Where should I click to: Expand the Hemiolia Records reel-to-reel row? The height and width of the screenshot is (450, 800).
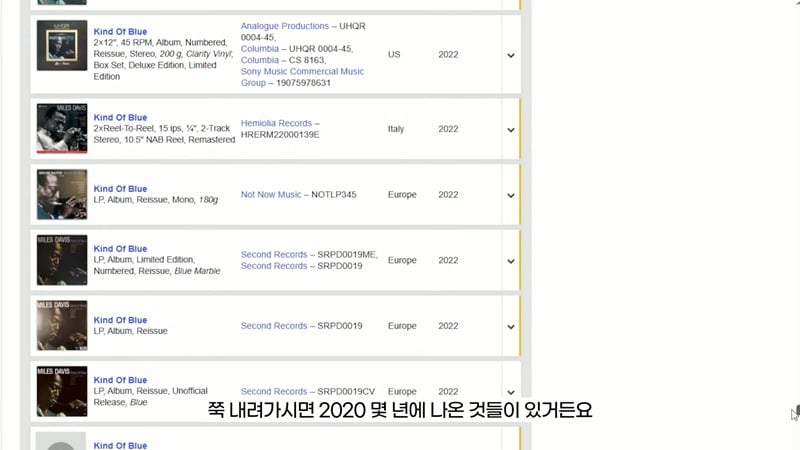pos(511,130)
